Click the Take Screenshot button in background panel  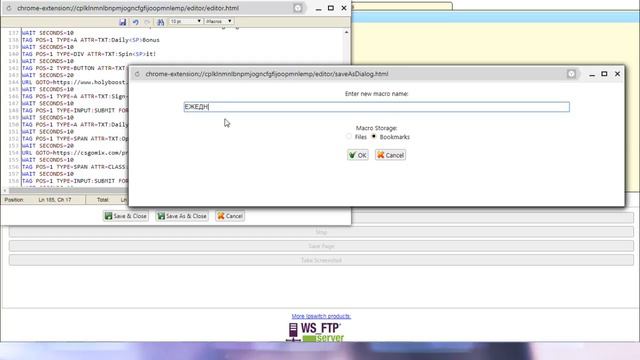[321, 260]
